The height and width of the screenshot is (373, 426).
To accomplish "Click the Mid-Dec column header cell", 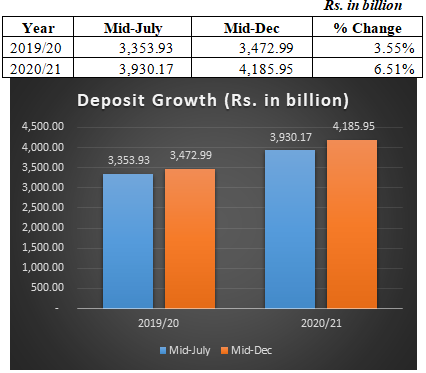I will click(x=252, y=27).
